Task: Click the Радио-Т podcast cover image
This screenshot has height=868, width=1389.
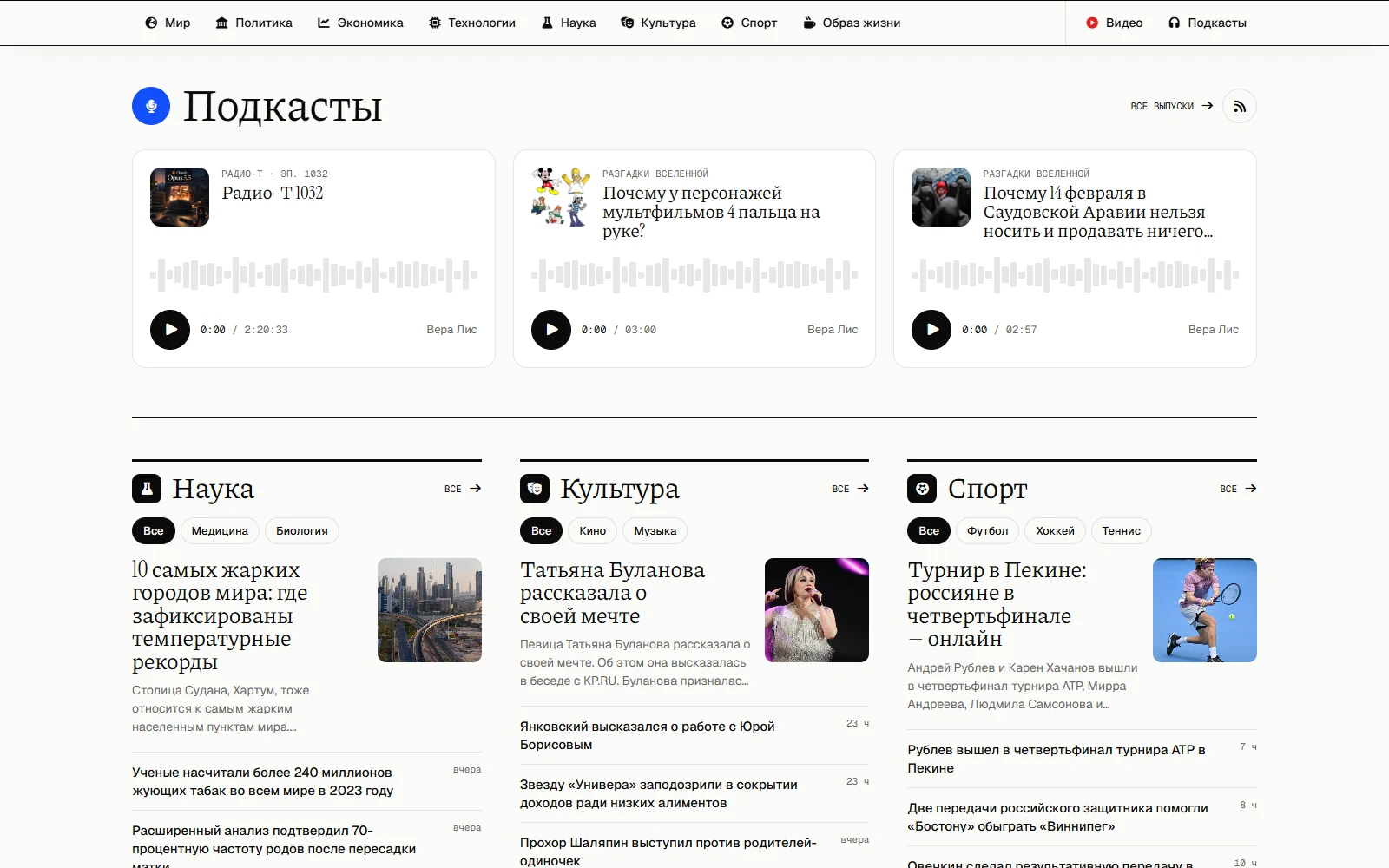Action: click(x=180, y=197)
